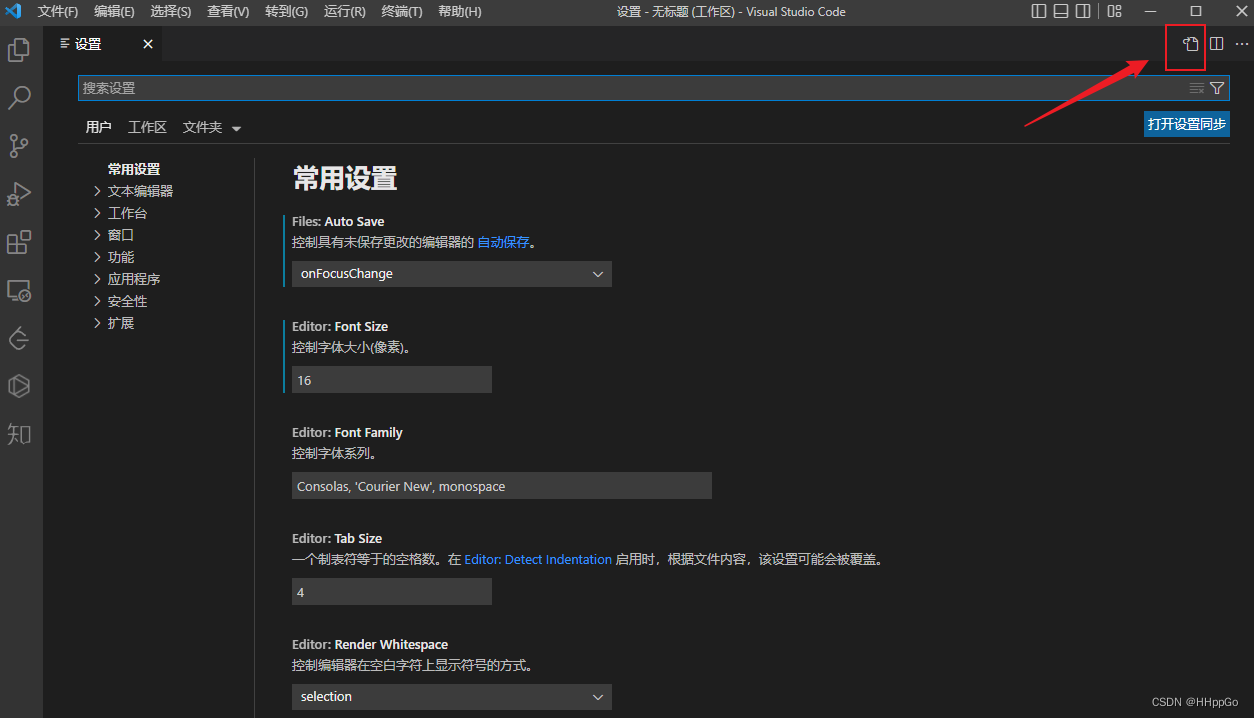The height and width of the screenshot is (718, 1254).
Task: Switch to the 工作区 settings tab
Action: coord(147,127)
